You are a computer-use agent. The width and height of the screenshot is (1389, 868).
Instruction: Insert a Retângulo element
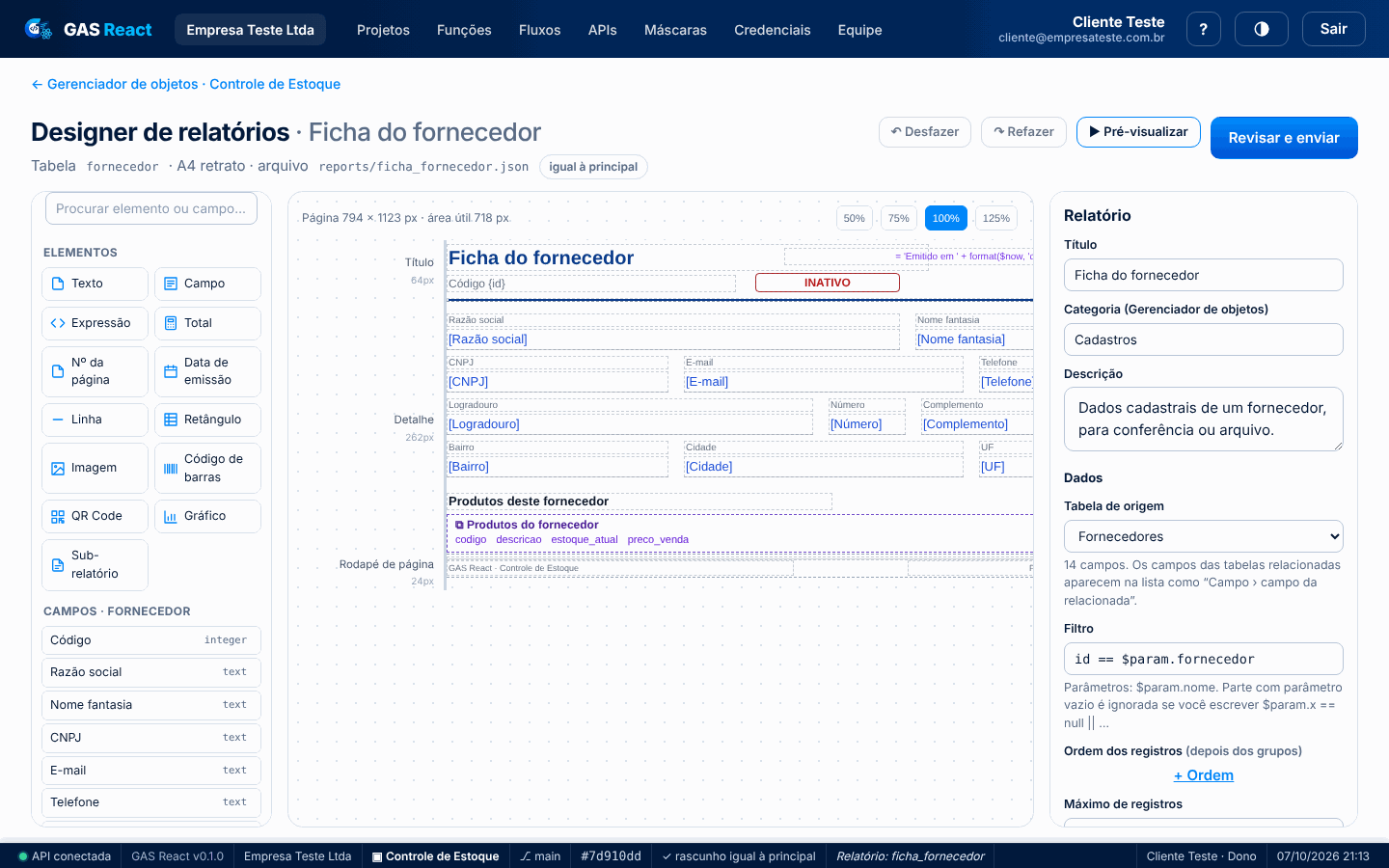coord(207,420)
